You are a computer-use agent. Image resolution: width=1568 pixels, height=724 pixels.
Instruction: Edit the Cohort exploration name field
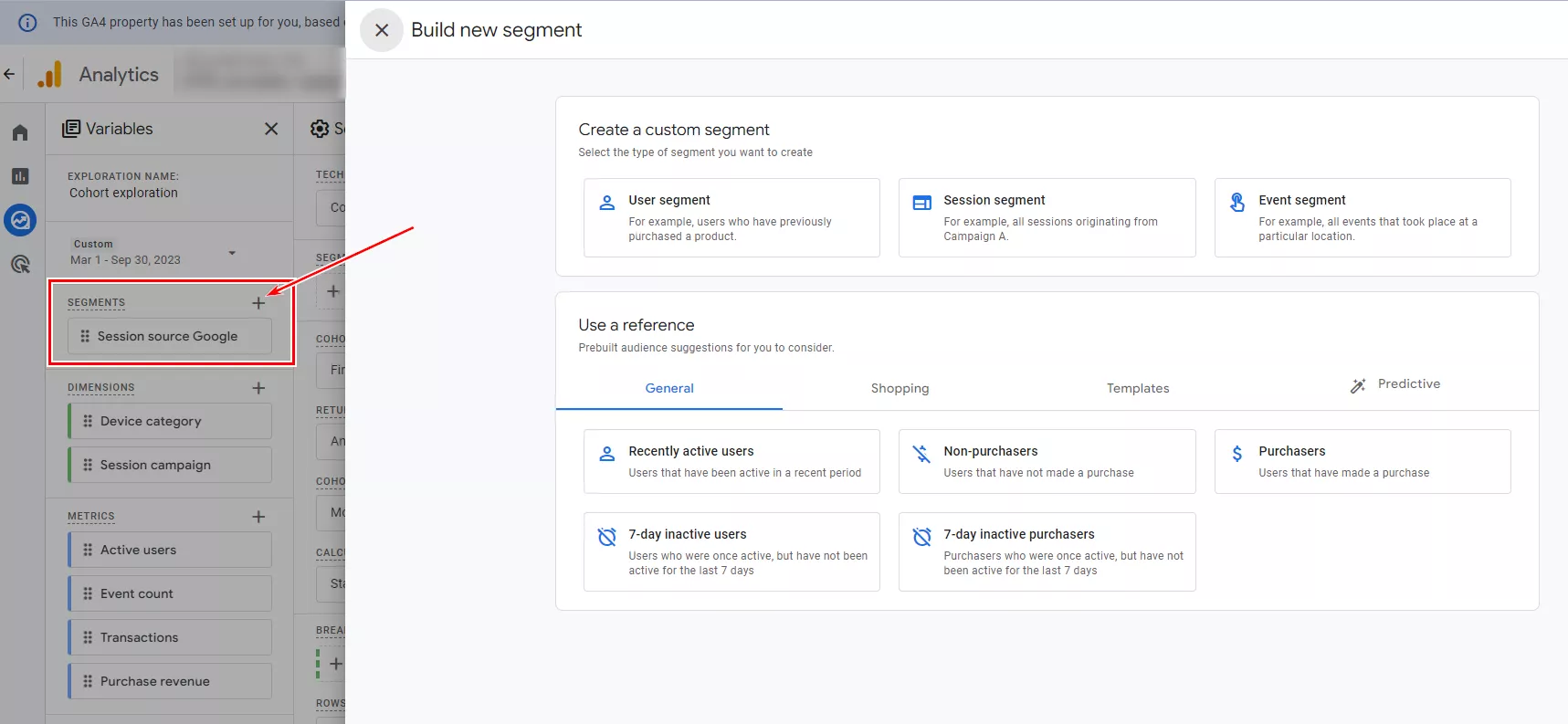click(123, 193)
